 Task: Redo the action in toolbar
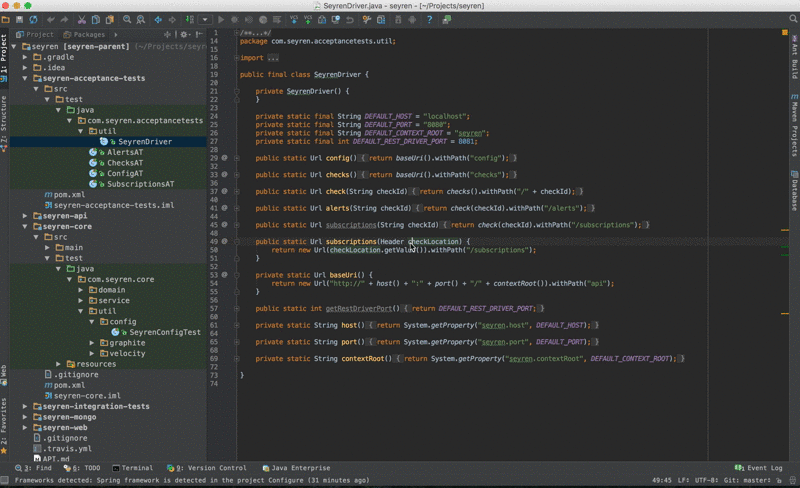click(x=64, y=19)
